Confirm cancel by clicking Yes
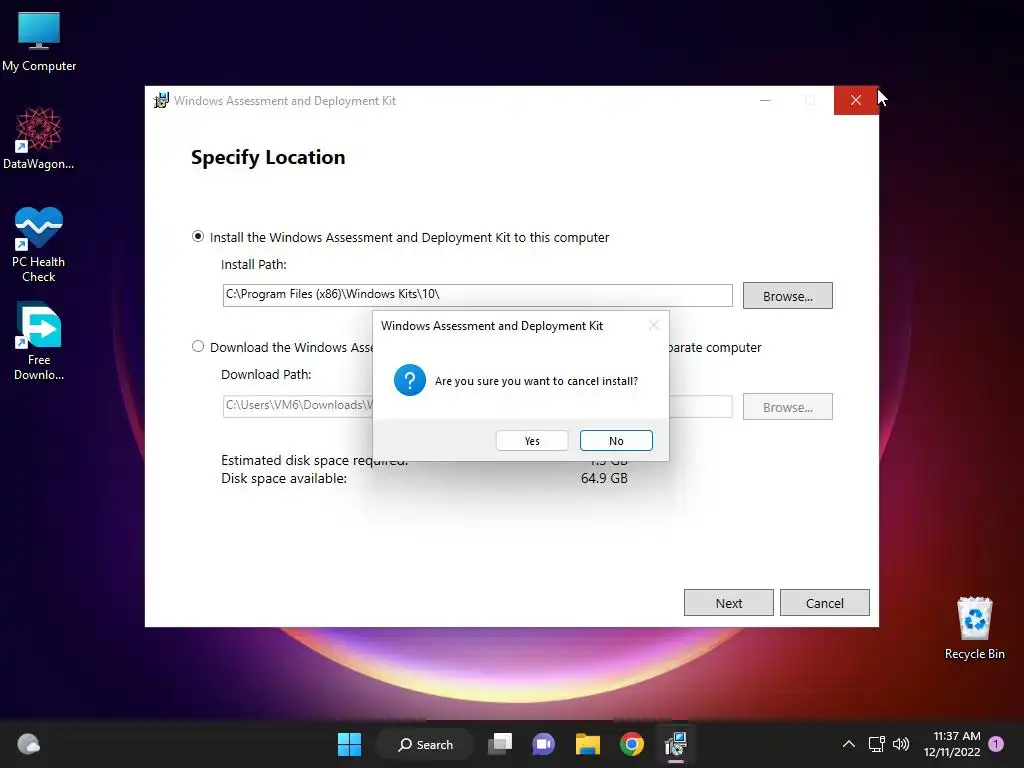Screen dimensions: 1024x768 click(x=532, y=441)
